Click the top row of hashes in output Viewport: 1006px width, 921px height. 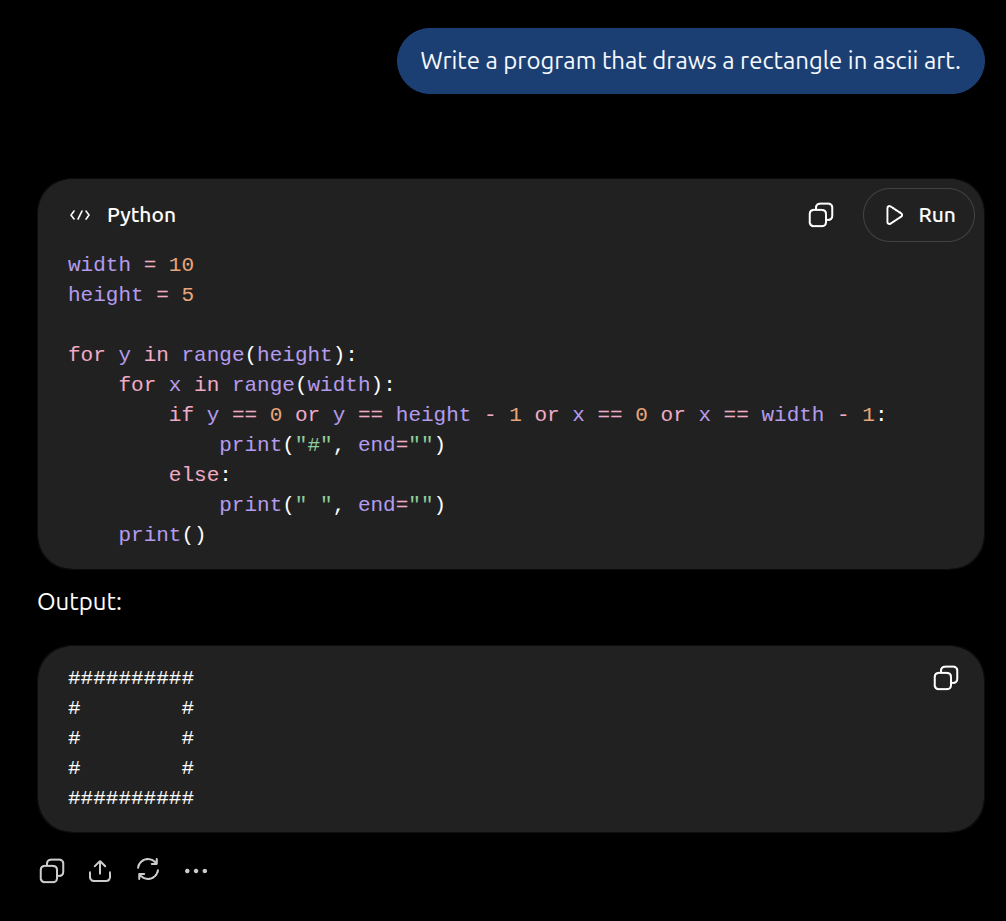(x=131, y=678)
